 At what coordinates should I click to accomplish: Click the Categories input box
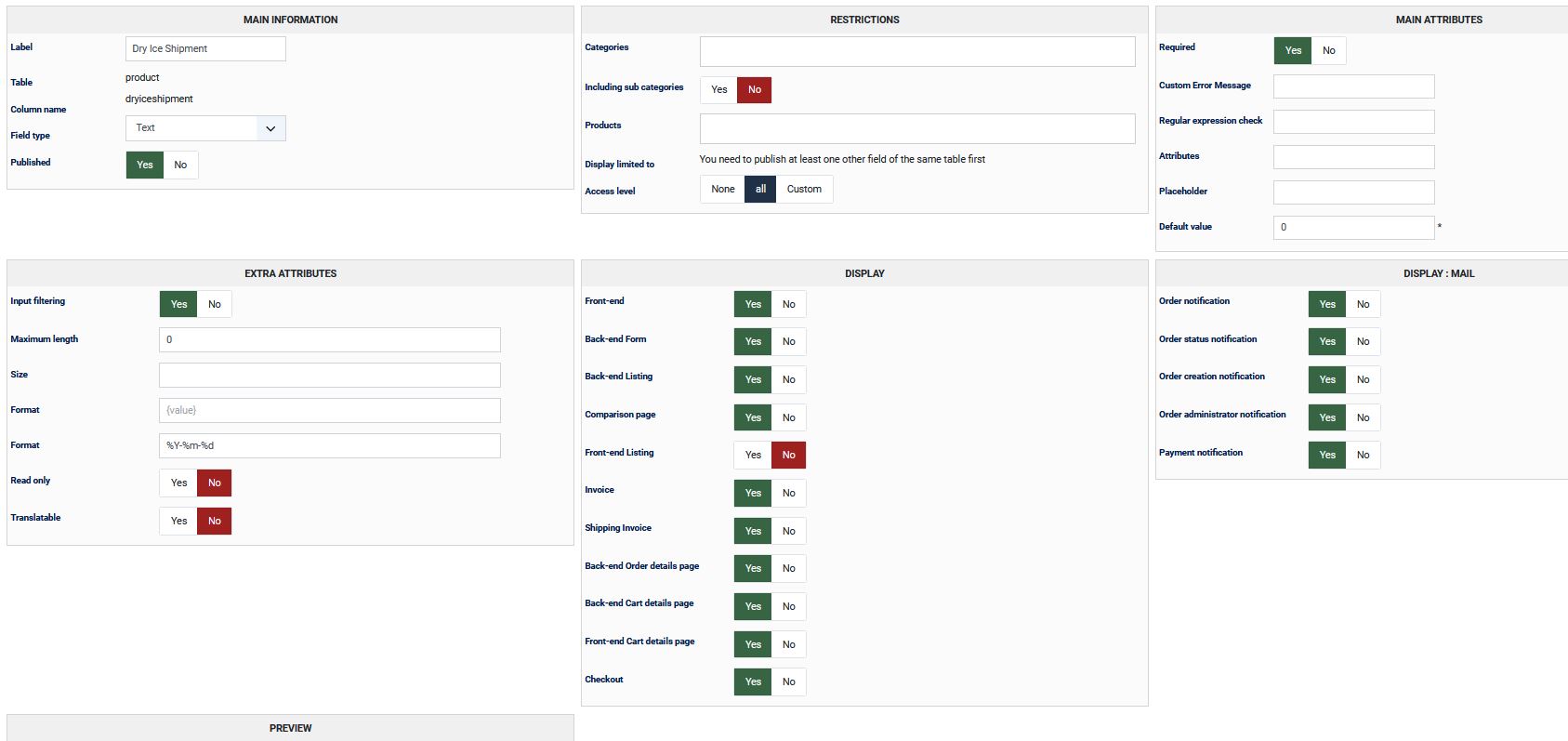[x=916, y=51]
